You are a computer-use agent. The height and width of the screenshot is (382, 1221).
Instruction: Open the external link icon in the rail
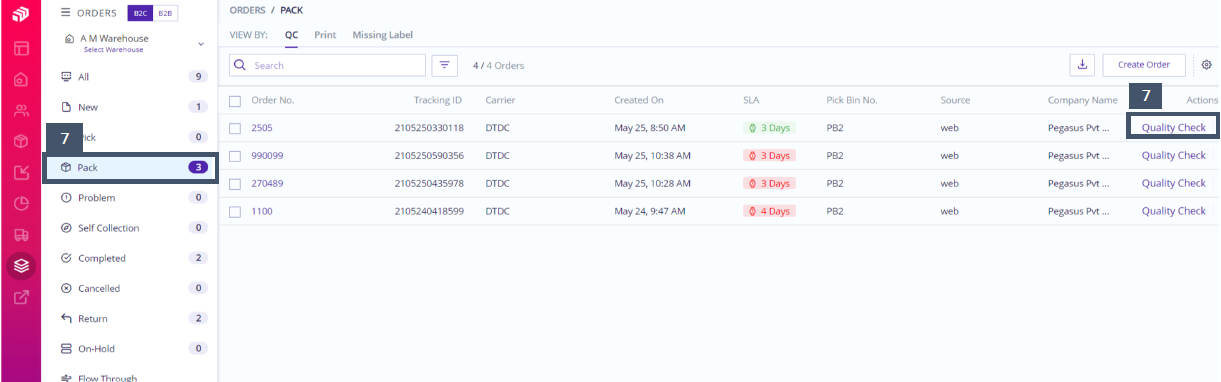click(x=21, y=297)
